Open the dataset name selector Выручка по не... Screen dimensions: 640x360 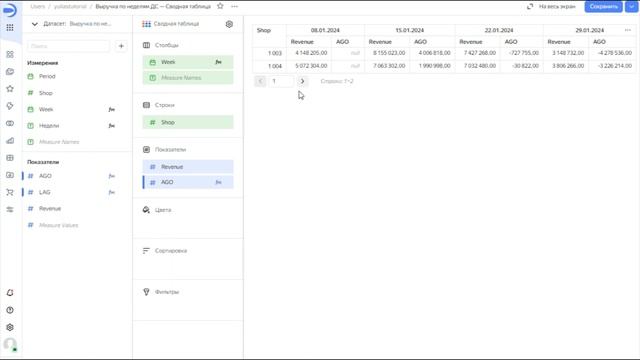pos(90,24)
